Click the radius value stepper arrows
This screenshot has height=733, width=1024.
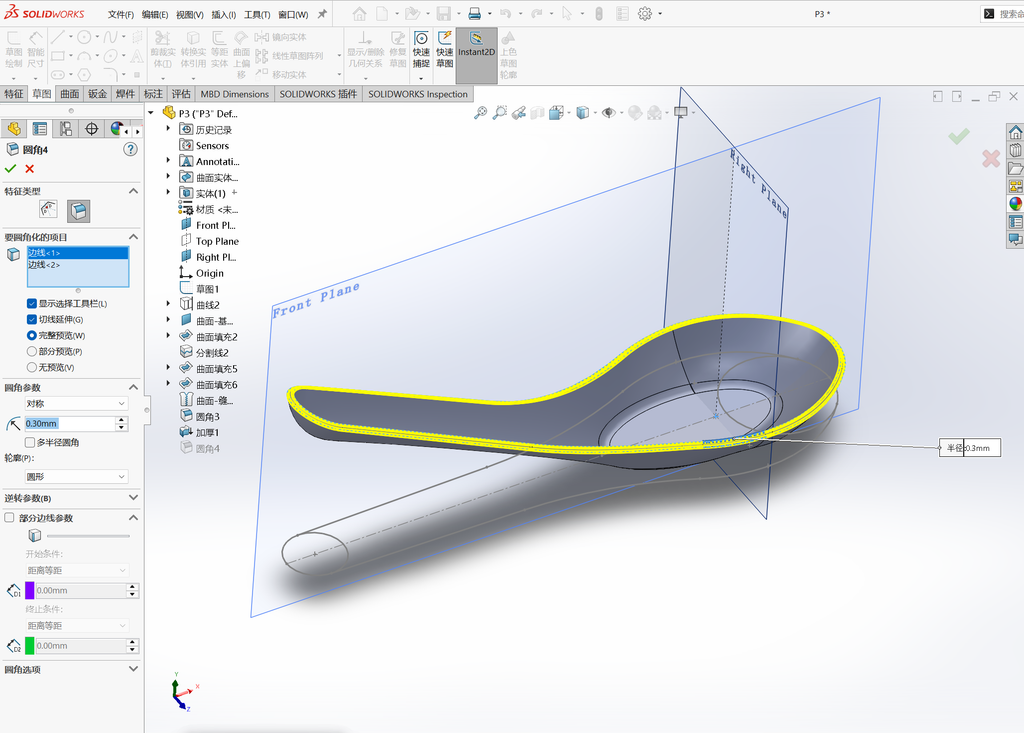pyautogui.click(x=121, y=423)
